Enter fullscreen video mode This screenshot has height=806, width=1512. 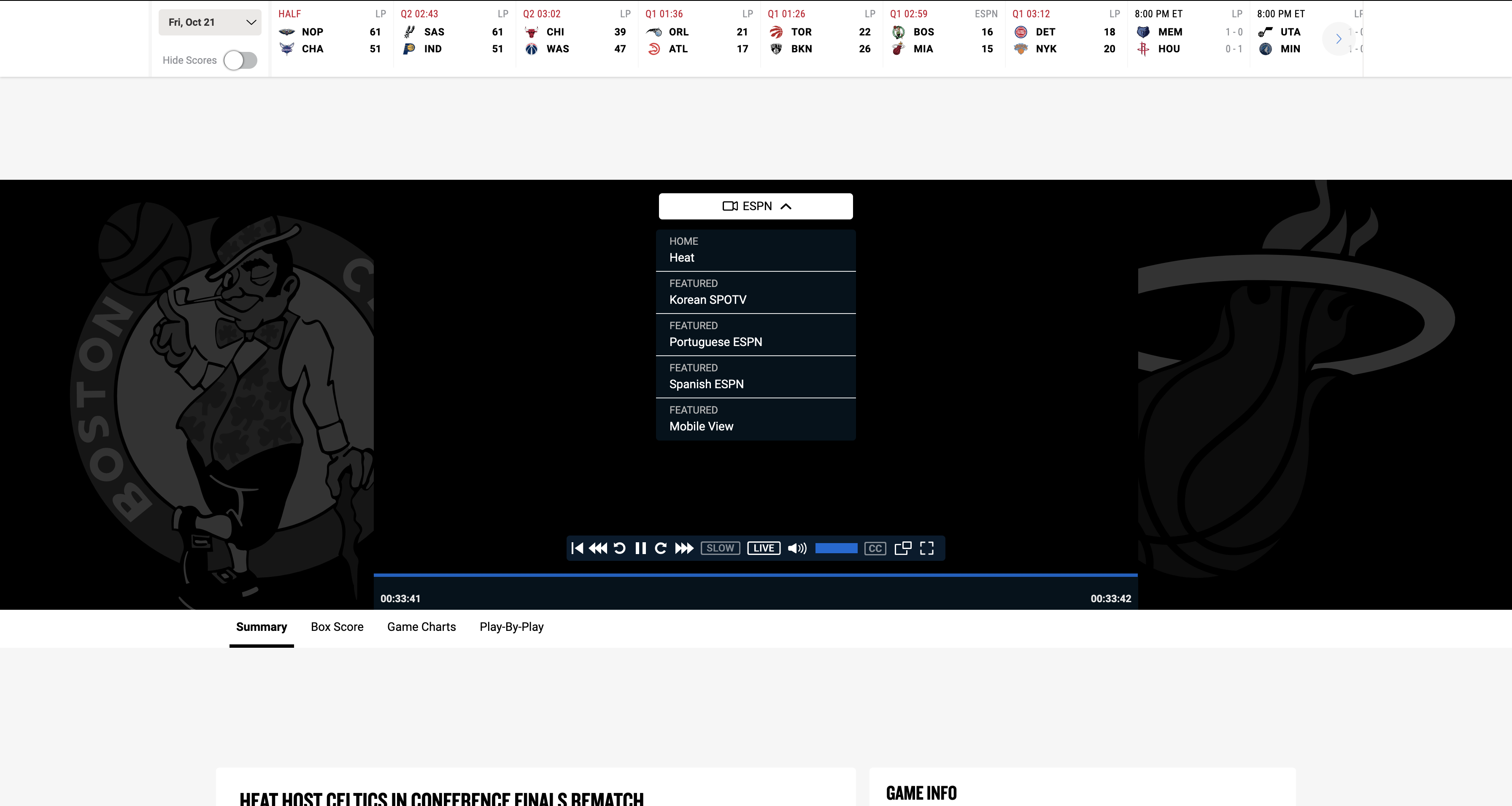927,548
